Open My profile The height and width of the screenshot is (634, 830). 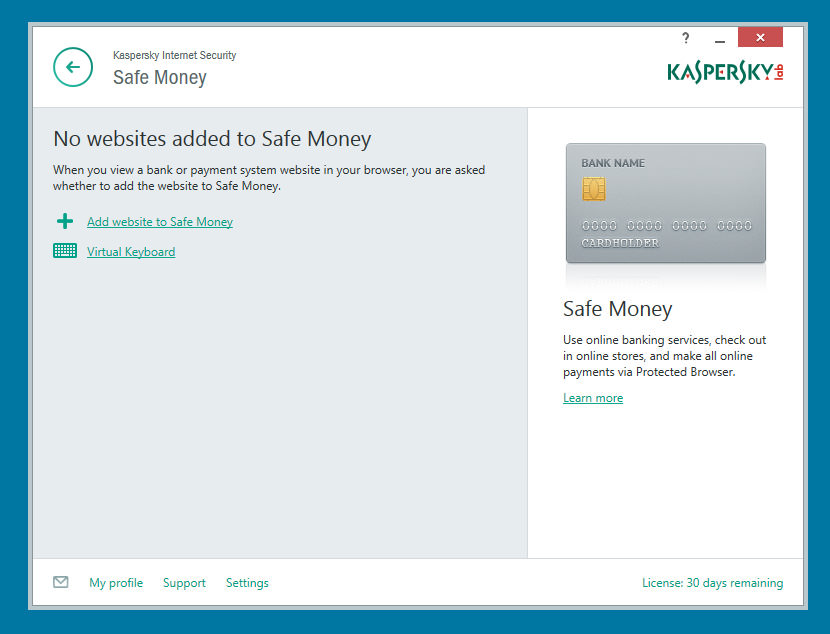pyautogui.click(x=116, y=583)
